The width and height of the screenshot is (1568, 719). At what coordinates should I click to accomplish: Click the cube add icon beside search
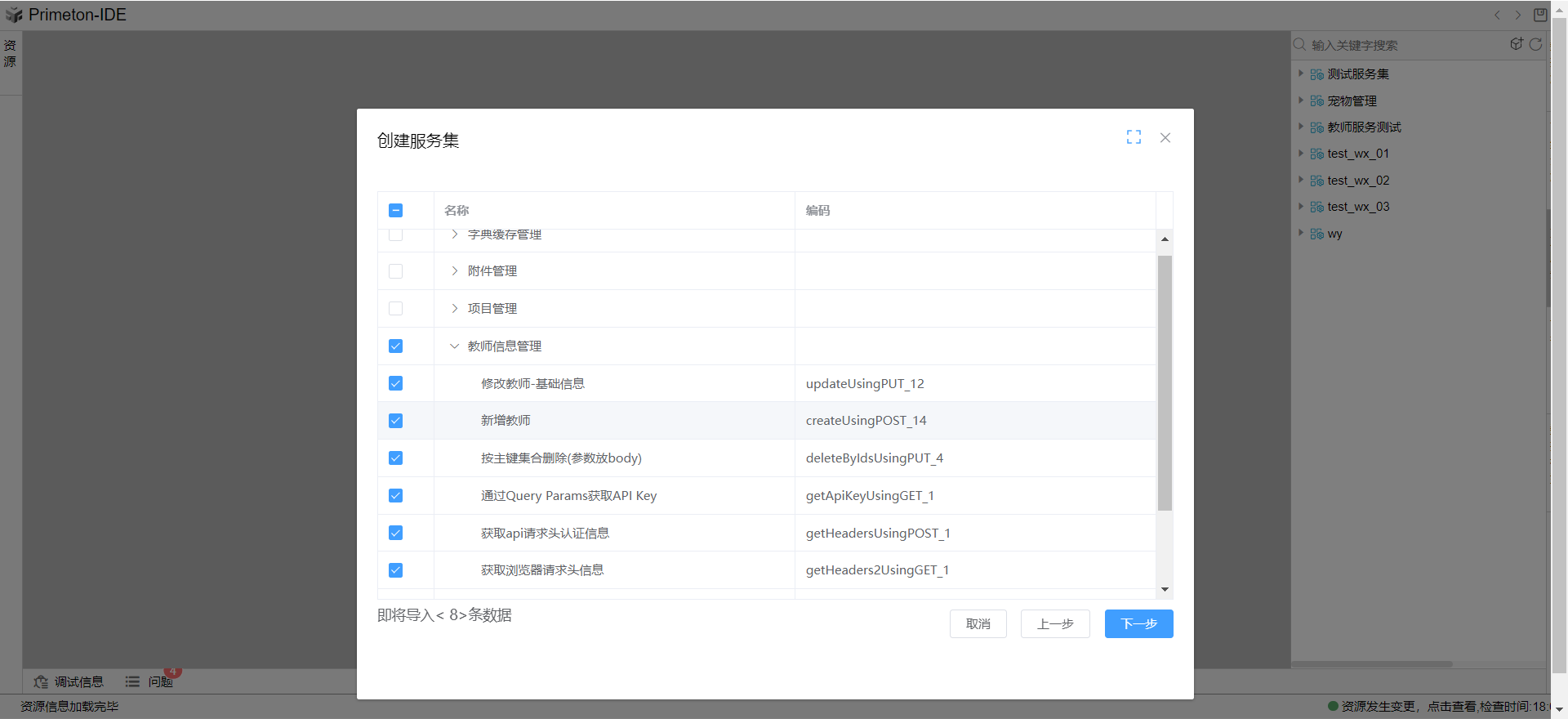(x=1517, y=44)
